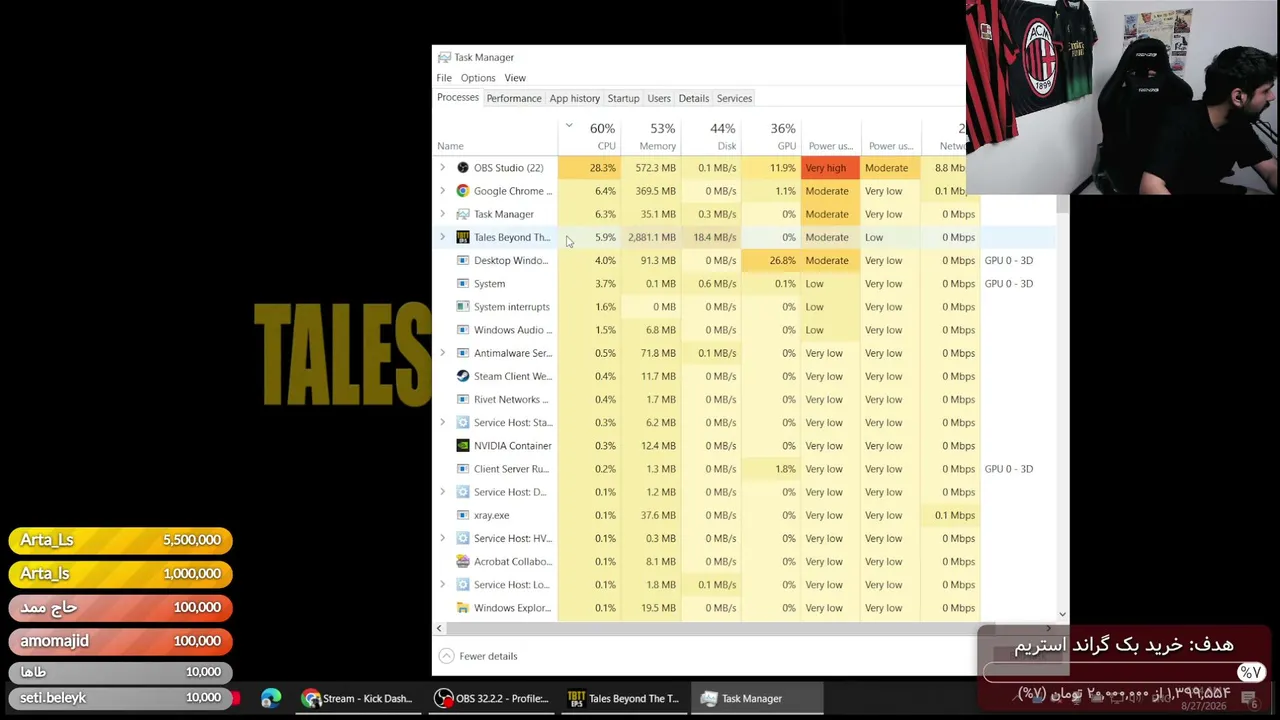Click the Google Chrome icon in the process list
Viewport: 1280px width, 720px height.
click(x=462, y=191)
